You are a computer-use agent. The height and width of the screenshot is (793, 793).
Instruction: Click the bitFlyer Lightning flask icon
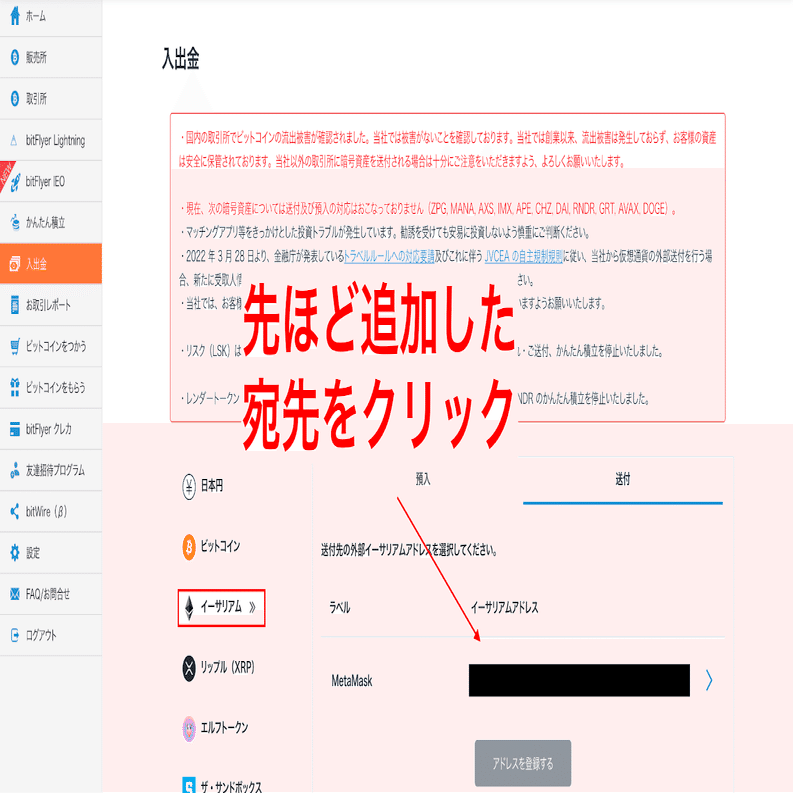14,140
